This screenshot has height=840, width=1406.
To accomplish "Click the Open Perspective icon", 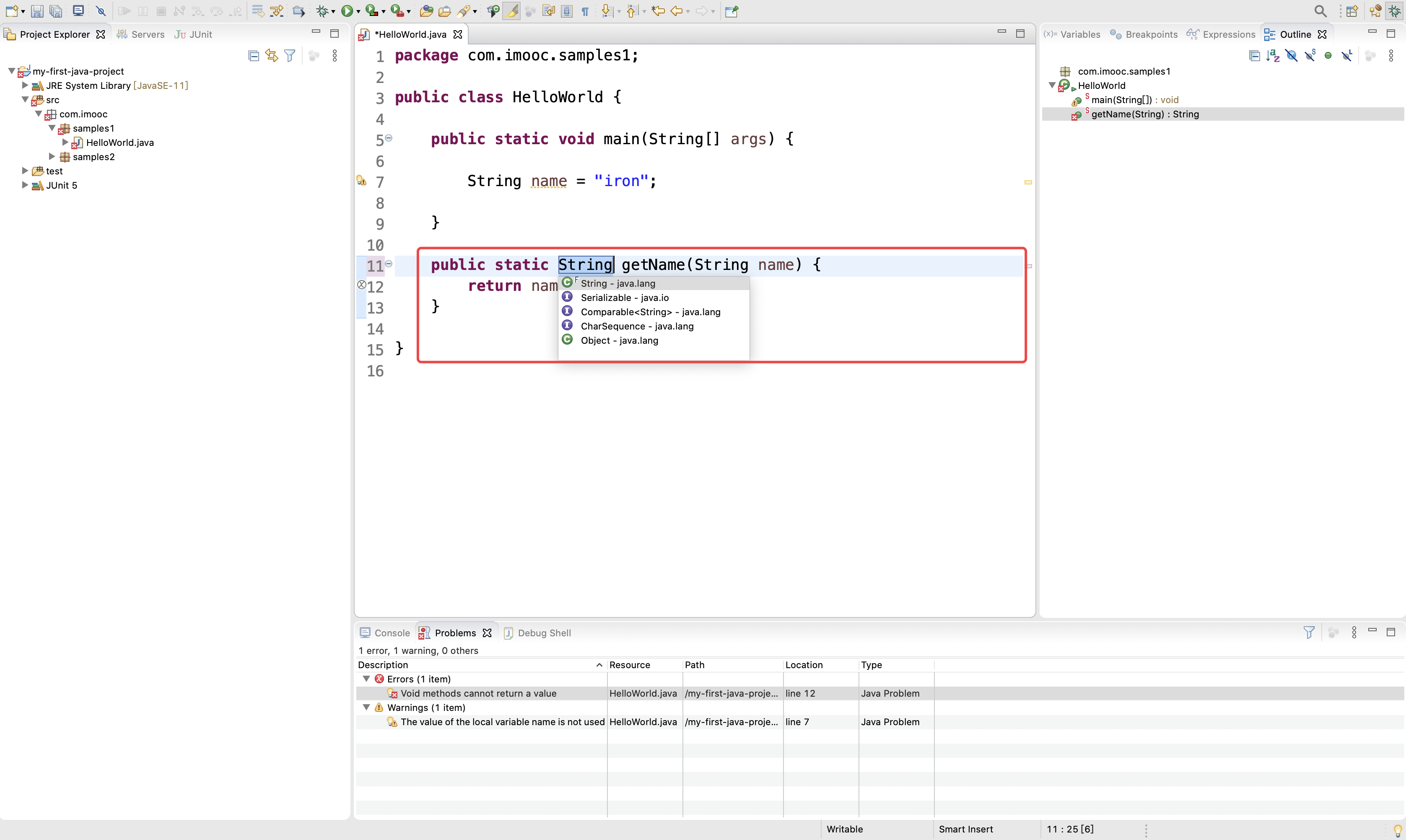I will [x=1352, y=11].
